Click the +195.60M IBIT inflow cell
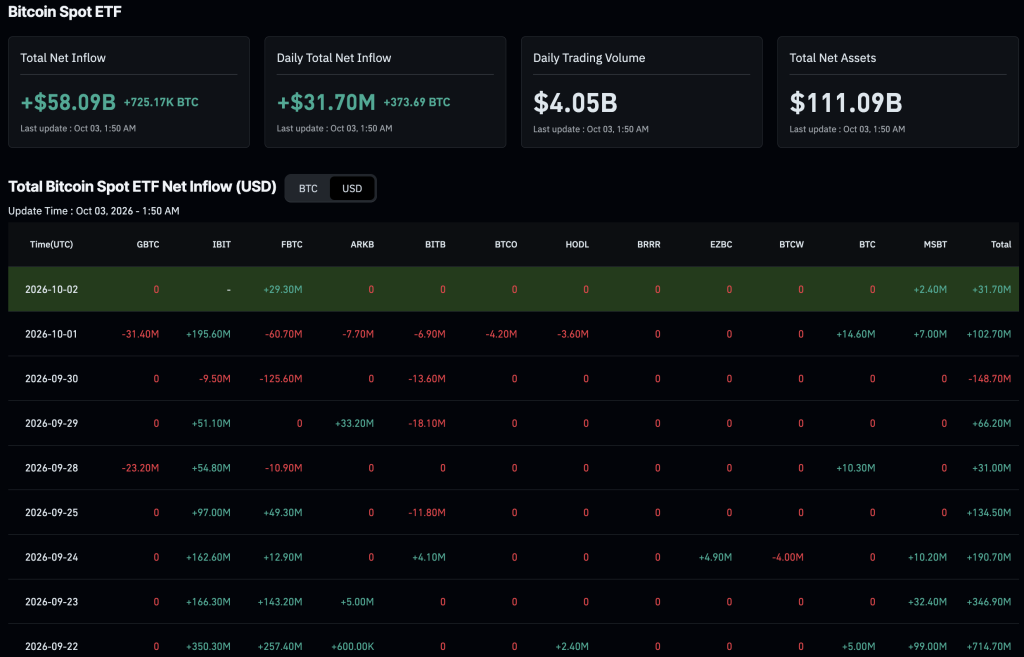The image size is (1024, 657). point(208,334)
